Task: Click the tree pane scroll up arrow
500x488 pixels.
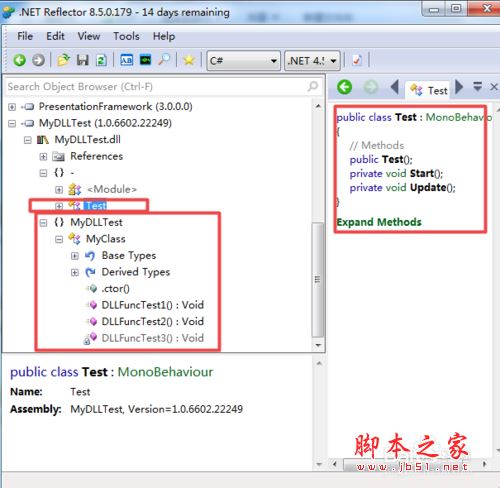Action: [318, 106]
